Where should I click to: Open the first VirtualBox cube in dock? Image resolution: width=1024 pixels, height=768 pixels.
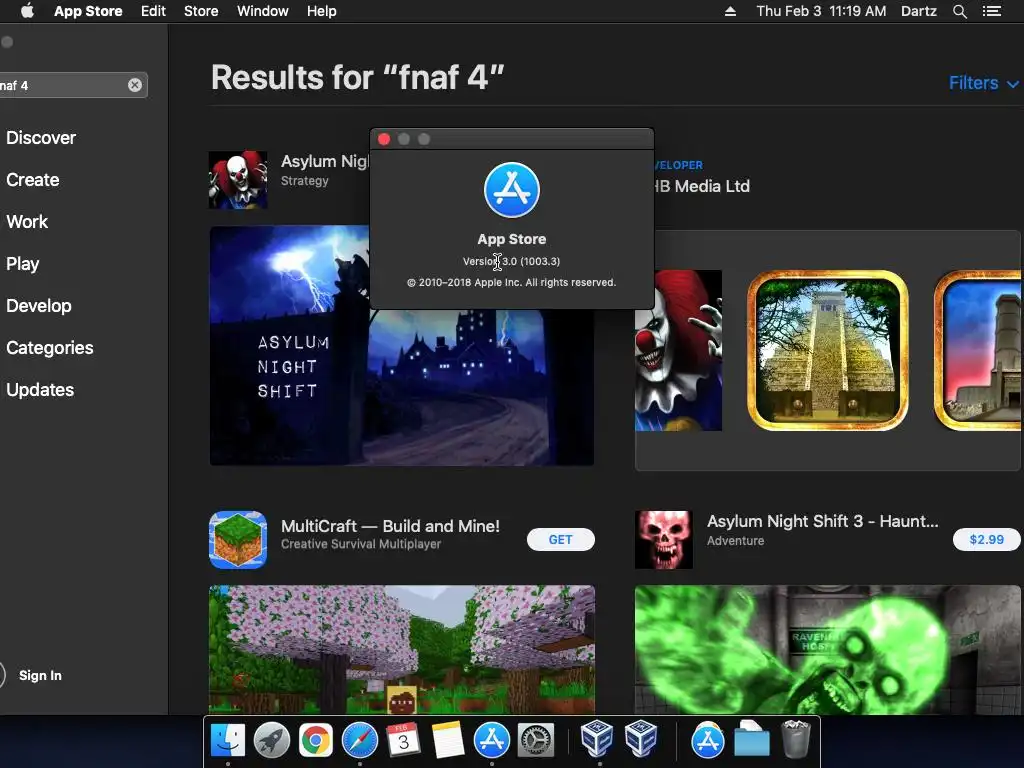click(x=597, y=739)
